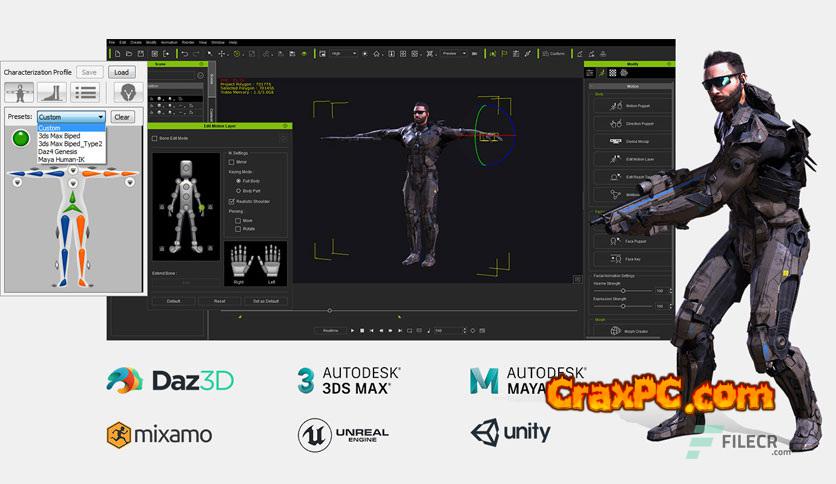This screenshot has width=836, height=484.
Task: Select the Body Part radio button
Action: [x=238, y=189]
